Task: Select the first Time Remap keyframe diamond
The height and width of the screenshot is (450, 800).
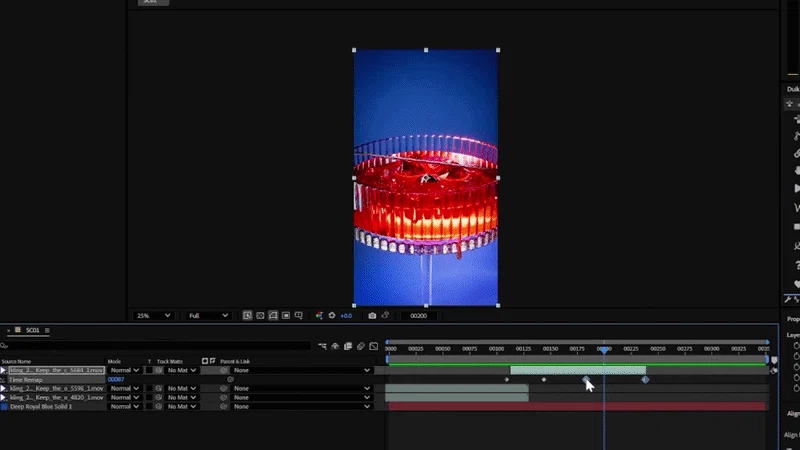Action: (507, 380)
